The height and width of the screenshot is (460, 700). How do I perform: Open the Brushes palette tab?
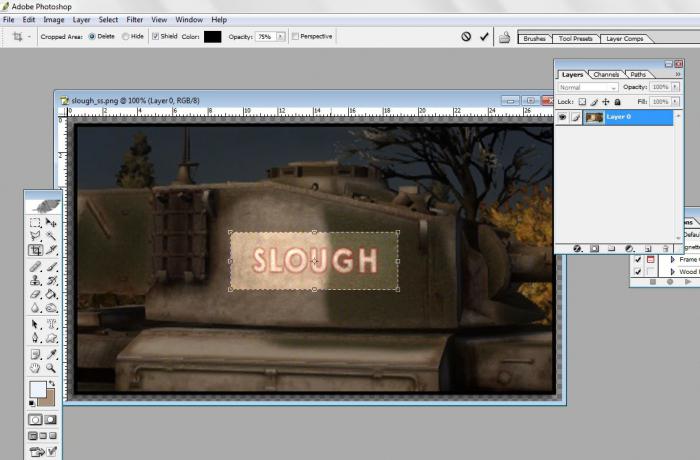pos(534,39)
